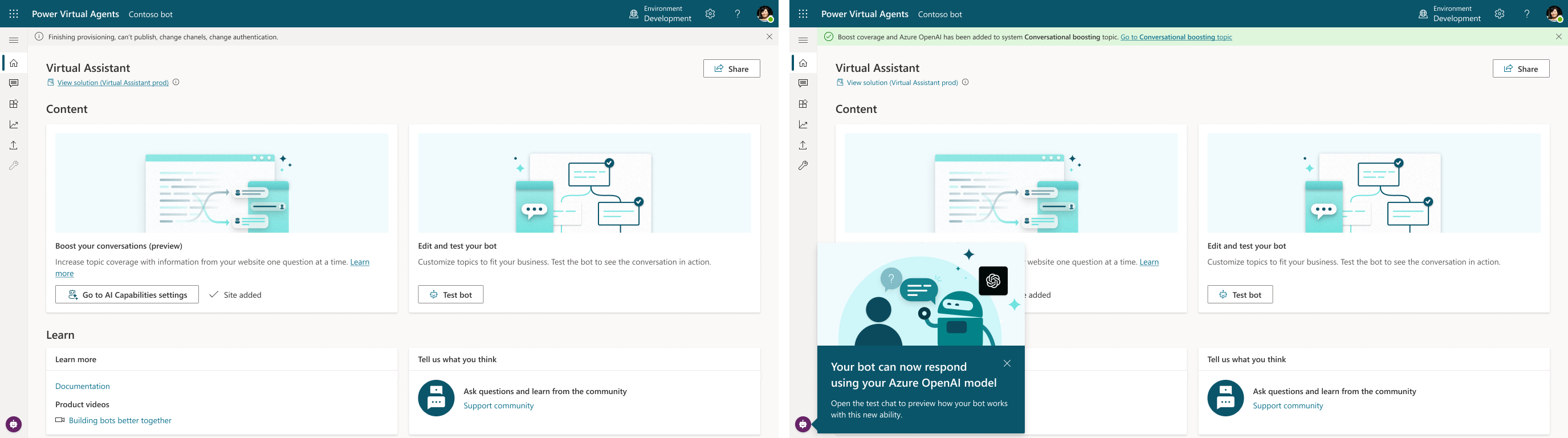The height and width of the screenshot is (438, 1568).
Task: Open Analytics chart icon in right screen sidebar
Action: 803,125
